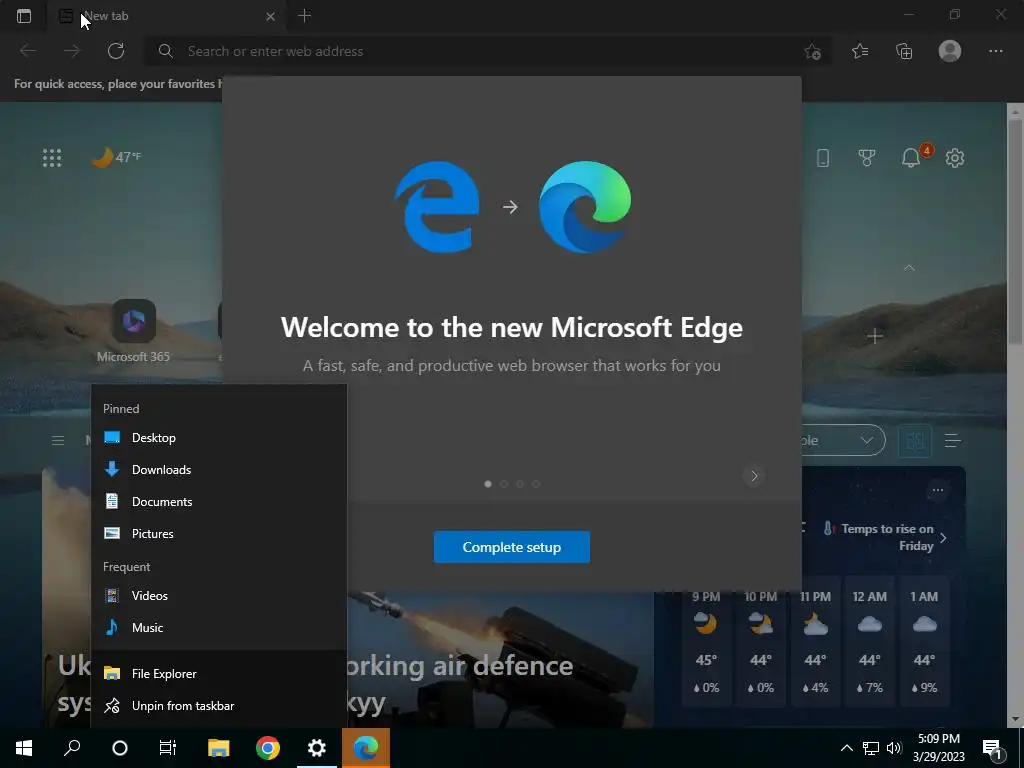The width and height of the screenshot is (1024, 768).
Task: Click the page vertical scrollbar thumb
Action: (x=1015, y=231)
